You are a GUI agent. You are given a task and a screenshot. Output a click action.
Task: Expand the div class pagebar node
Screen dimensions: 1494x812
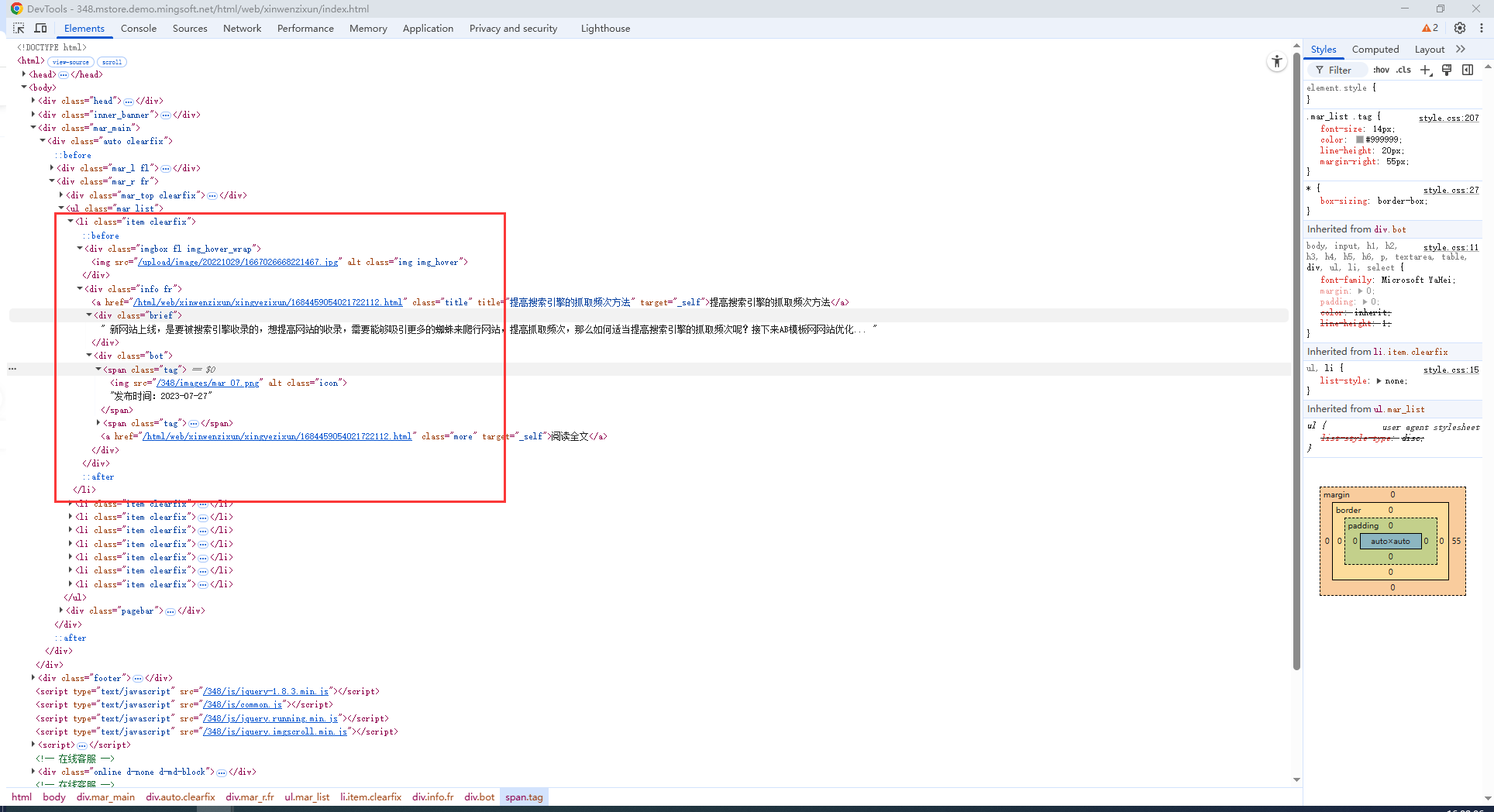[61, 611]
